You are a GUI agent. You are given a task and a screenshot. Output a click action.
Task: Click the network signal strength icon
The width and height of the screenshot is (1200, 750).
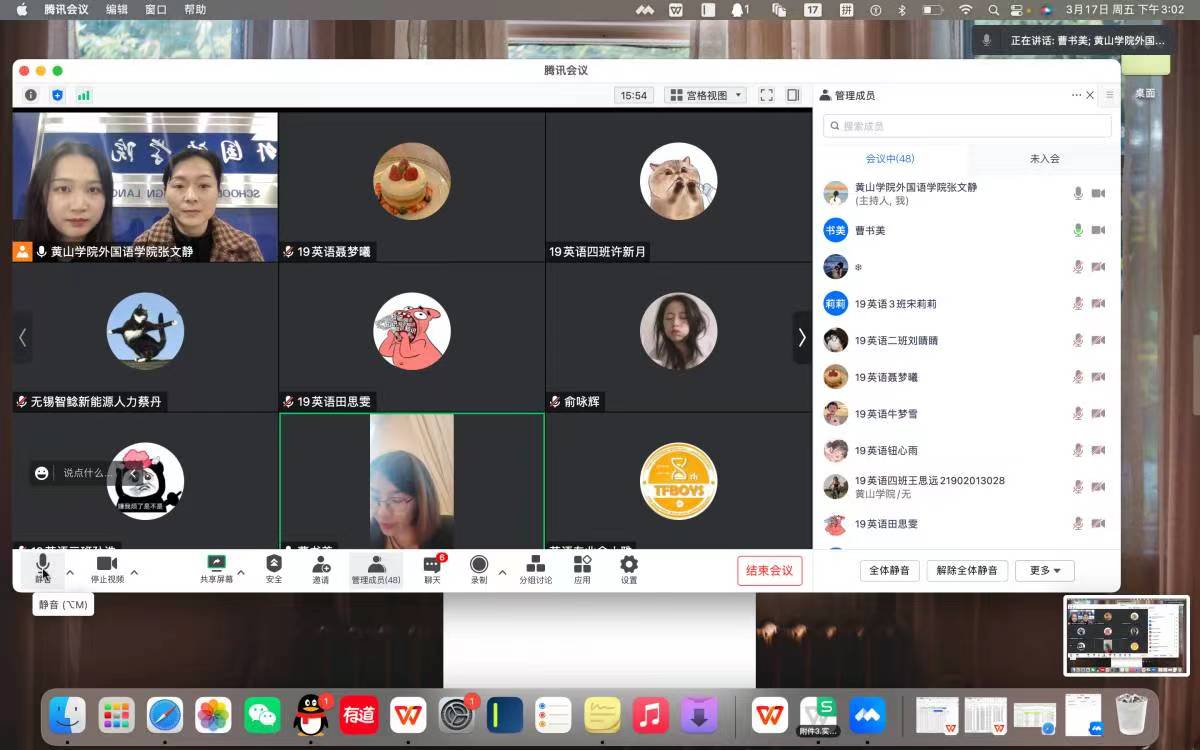coord(84,95)
